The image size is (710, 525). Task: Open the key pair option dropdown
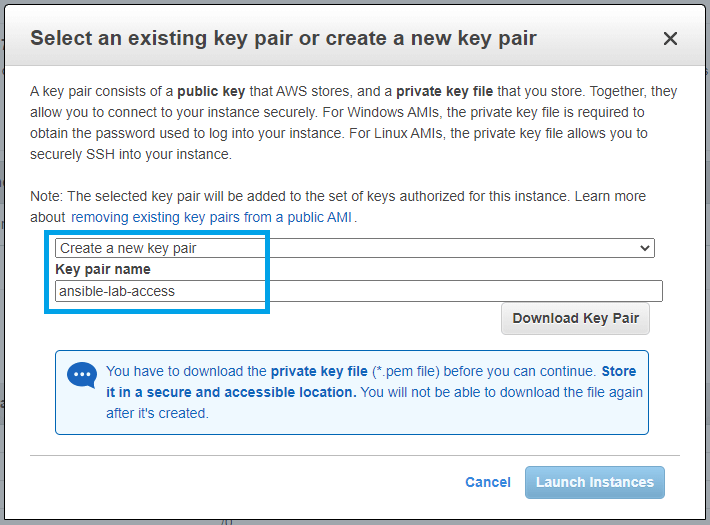[354, 248]
